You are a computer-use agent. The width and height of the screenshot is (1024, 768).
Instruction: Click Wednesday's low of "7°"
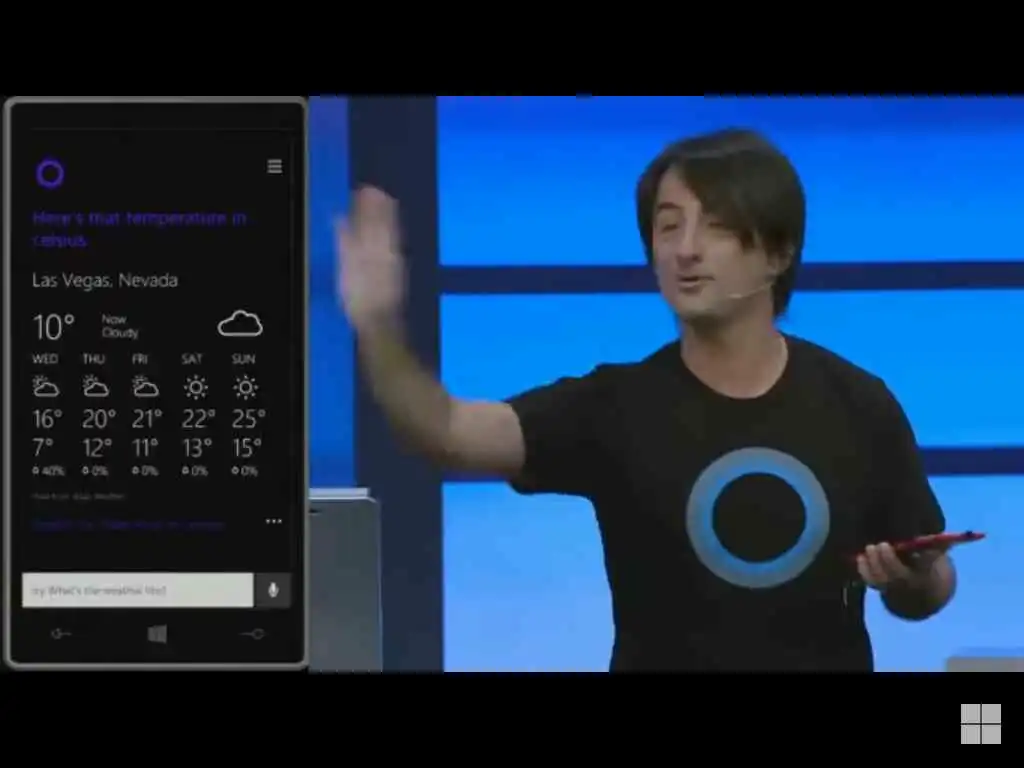(x=42, y=448)
